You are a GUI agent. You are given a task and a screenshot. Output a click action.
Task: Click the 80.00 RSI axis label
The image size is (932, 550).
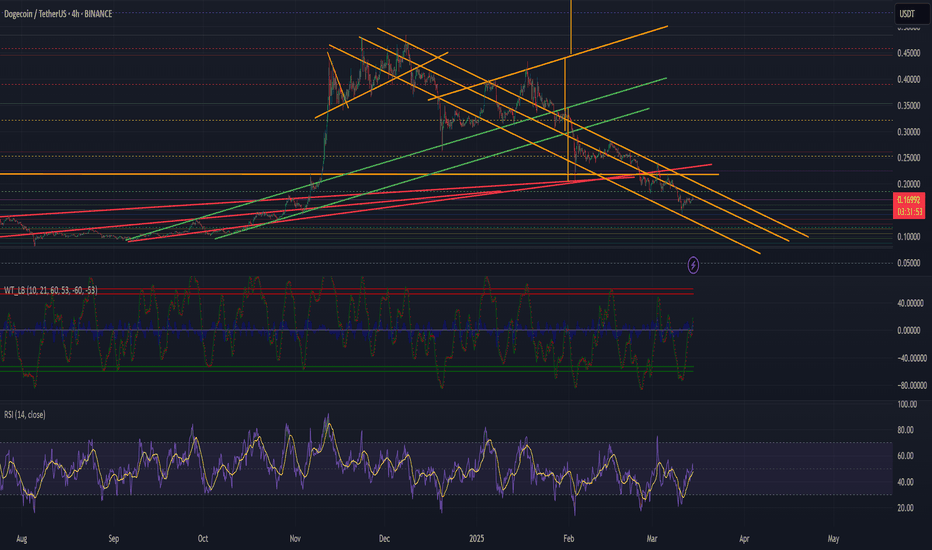pyautogui.click(x=905, y=430)
